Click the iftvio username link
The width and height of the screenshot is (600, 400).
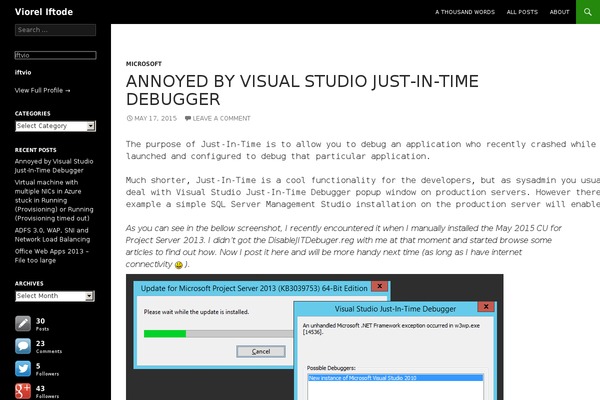coord(23,72)
